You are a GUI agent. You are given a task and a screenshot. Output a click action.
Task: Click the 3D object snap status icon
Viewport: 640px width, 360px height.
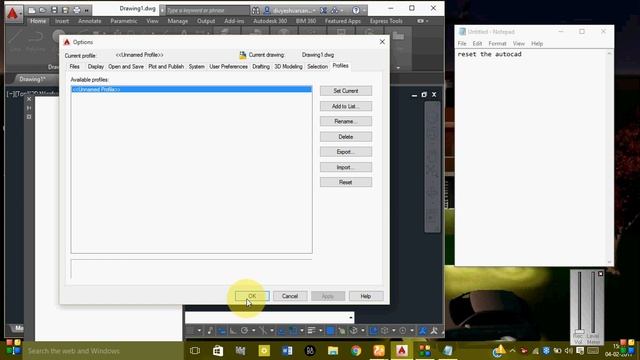tap(353, 331)
